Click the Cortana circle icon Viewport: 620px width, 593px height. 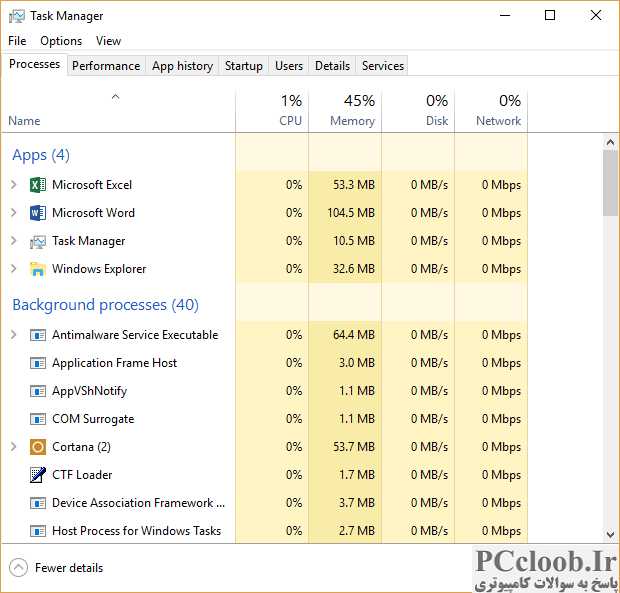coord(38,447)
